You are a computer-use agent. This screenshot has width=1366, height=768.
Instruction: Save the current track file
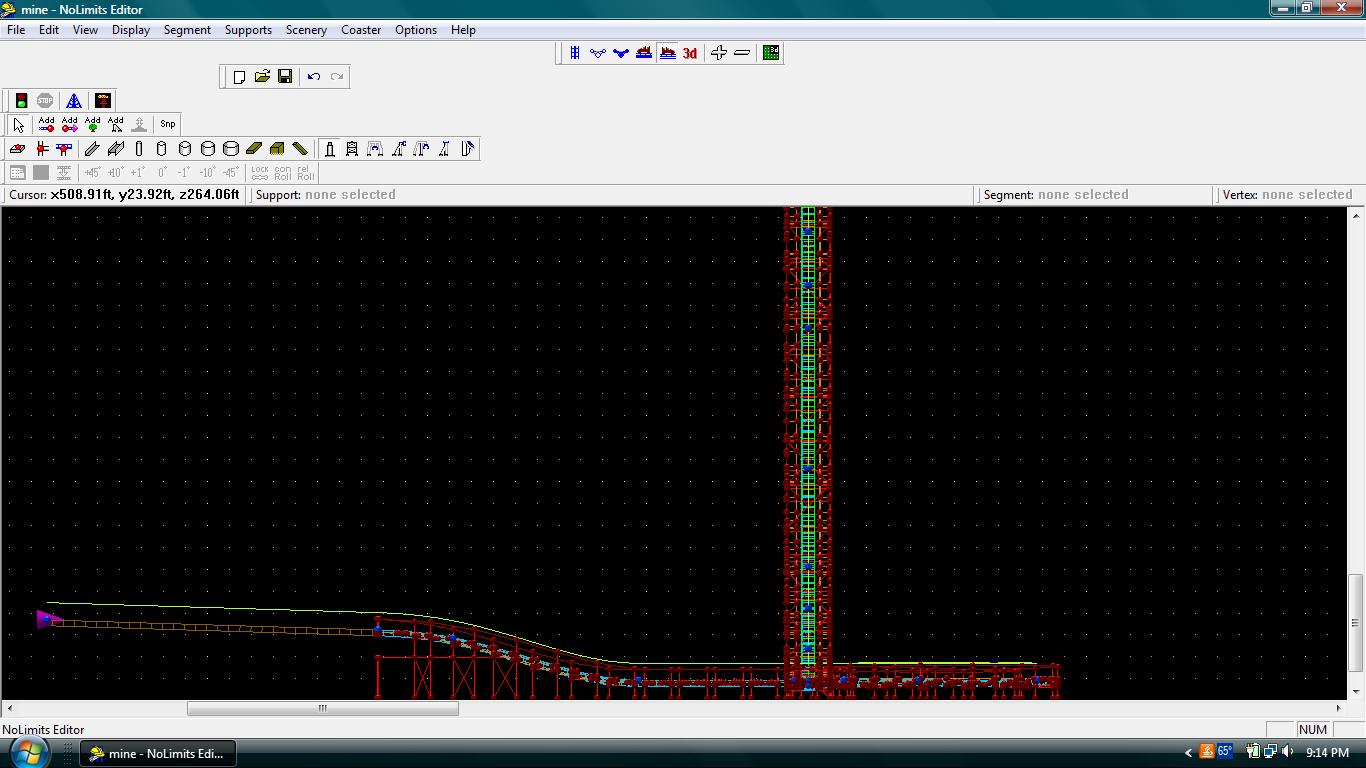pyautogui.click(x=285, y=77)
